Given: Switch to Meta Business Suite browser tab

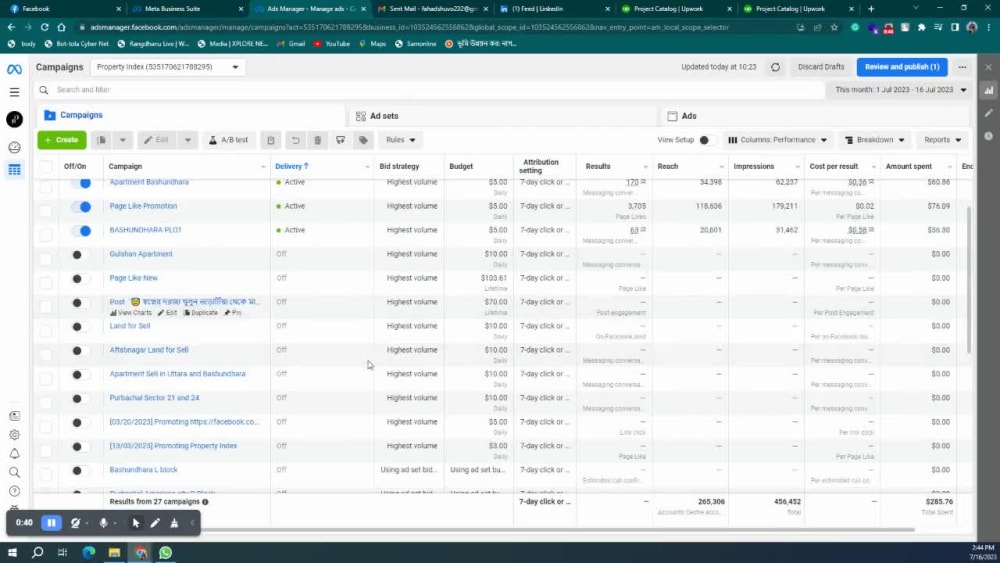Looking at the screenshot, I should 187,9.
